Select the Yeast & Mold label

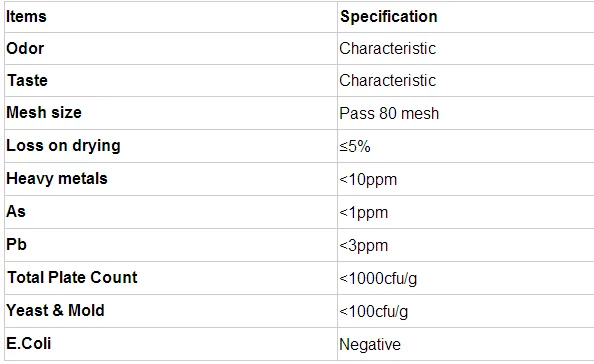(x=55, y=310)
